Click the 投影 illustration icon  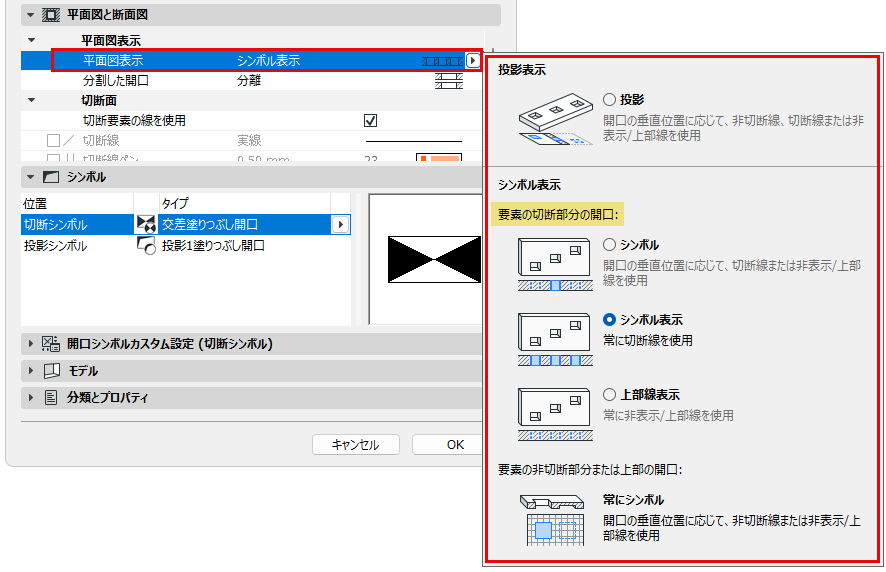(x=556, y=119)
